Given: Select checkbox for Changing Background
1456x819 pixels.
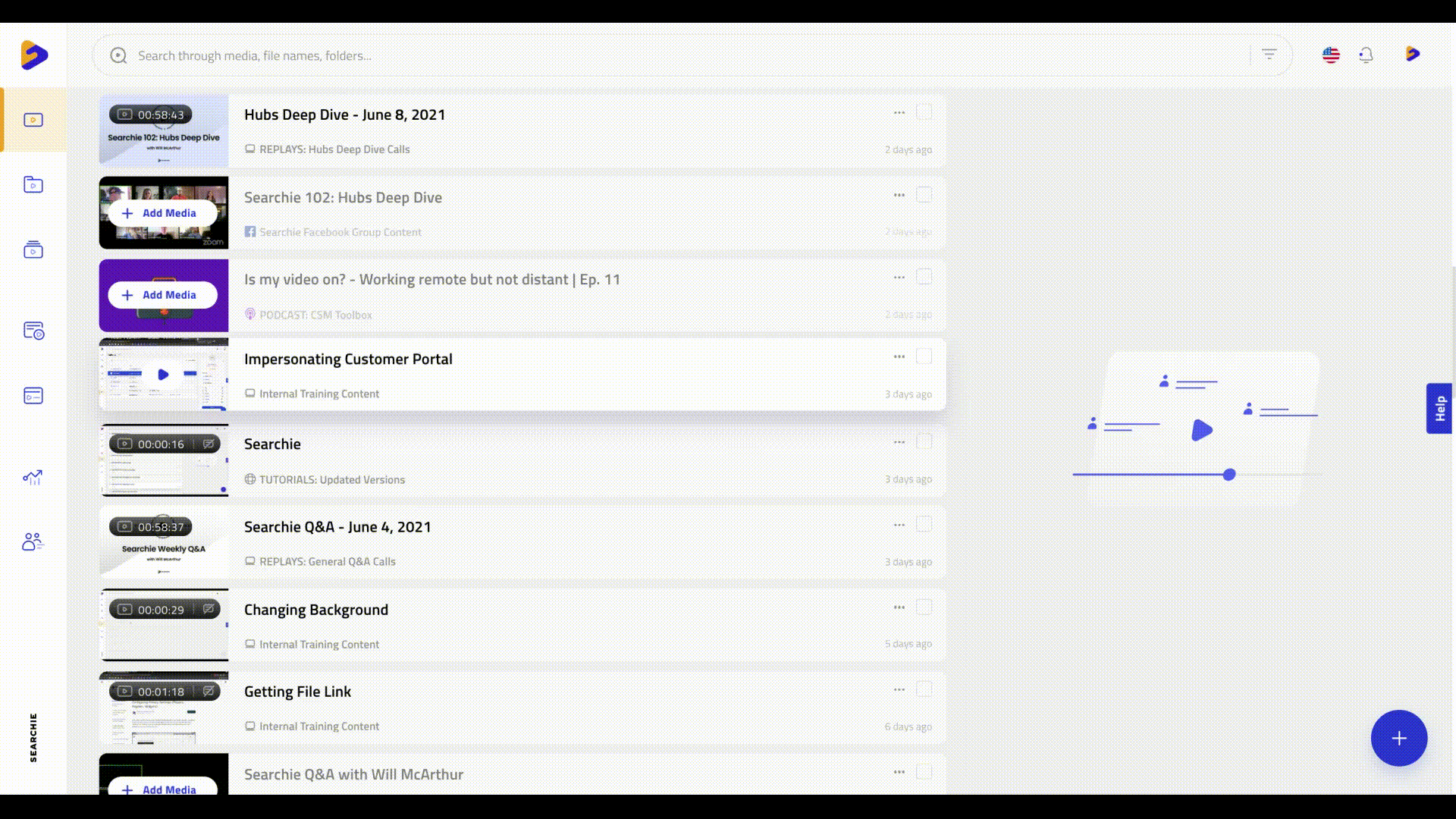Looking at the screenshot, I should point(924,607).
